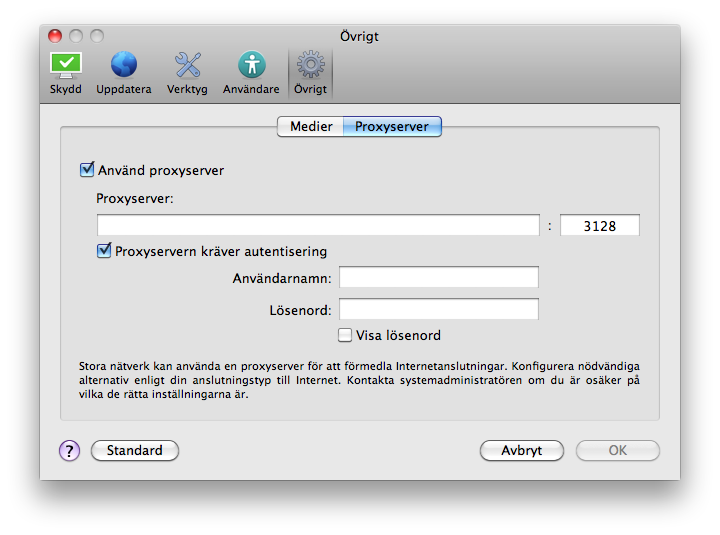Click the Proxyserver address field
Screen dimensions: 720x535
(318, 225)
